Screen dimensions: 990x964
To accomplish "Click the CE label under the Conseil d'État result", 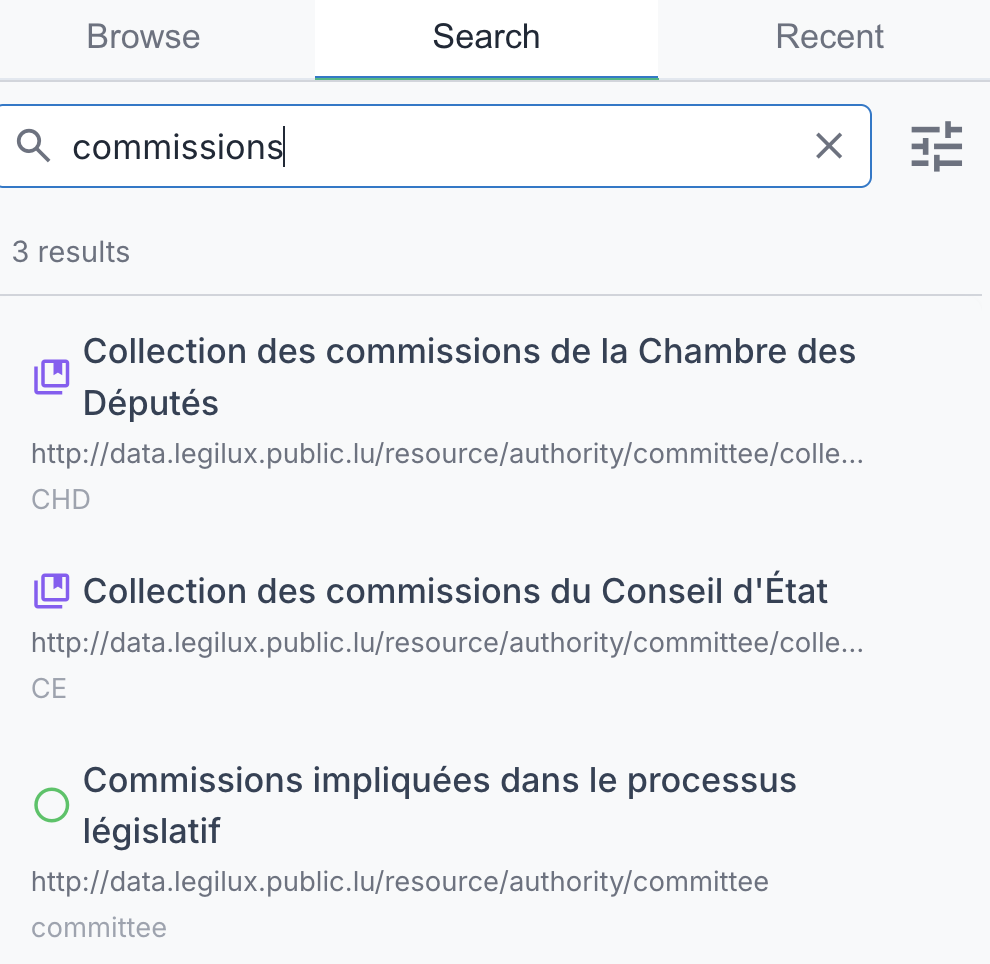I will (x=48, y=688).
